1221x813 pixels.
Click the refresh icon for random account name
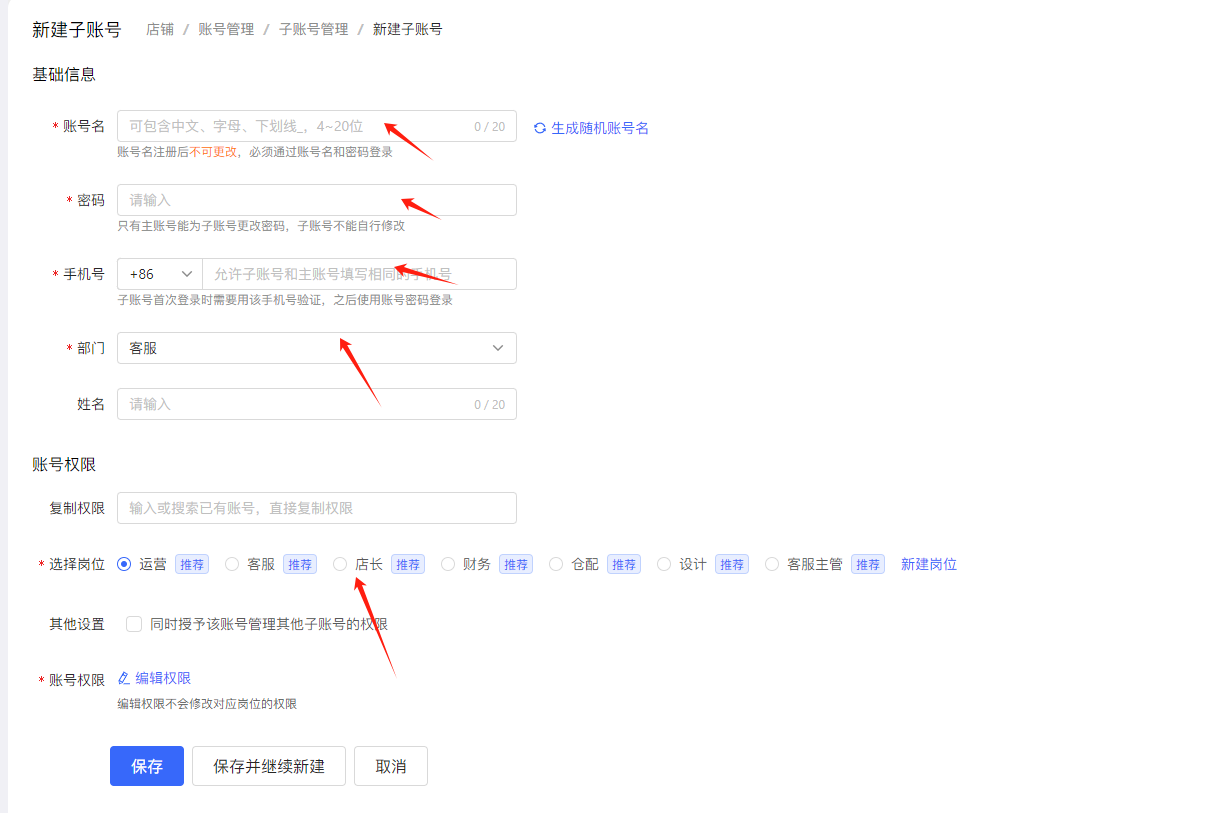pos(540,128)
